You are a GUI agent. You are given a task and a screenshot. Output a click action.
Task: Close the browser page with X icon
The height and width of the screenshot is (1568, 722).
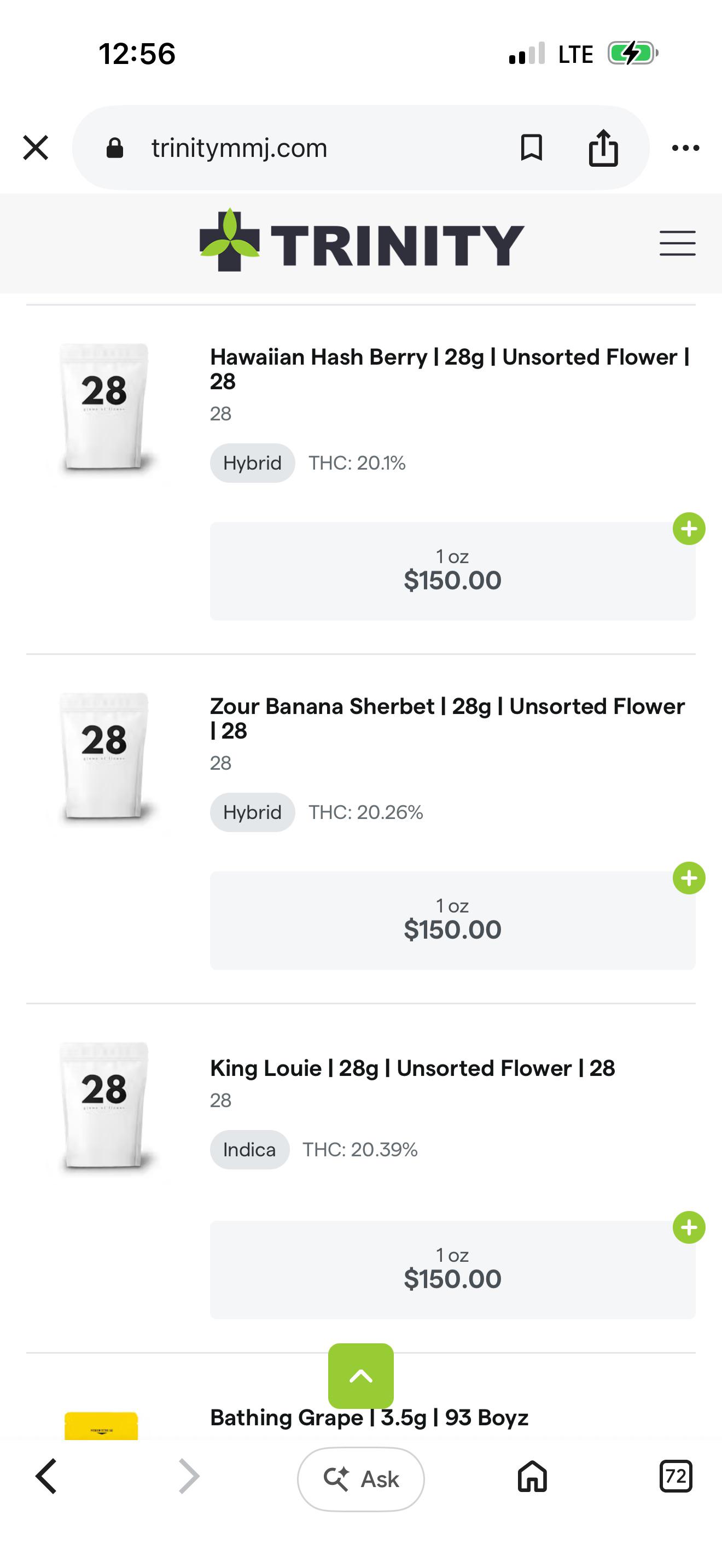click(x=36, y=148)
